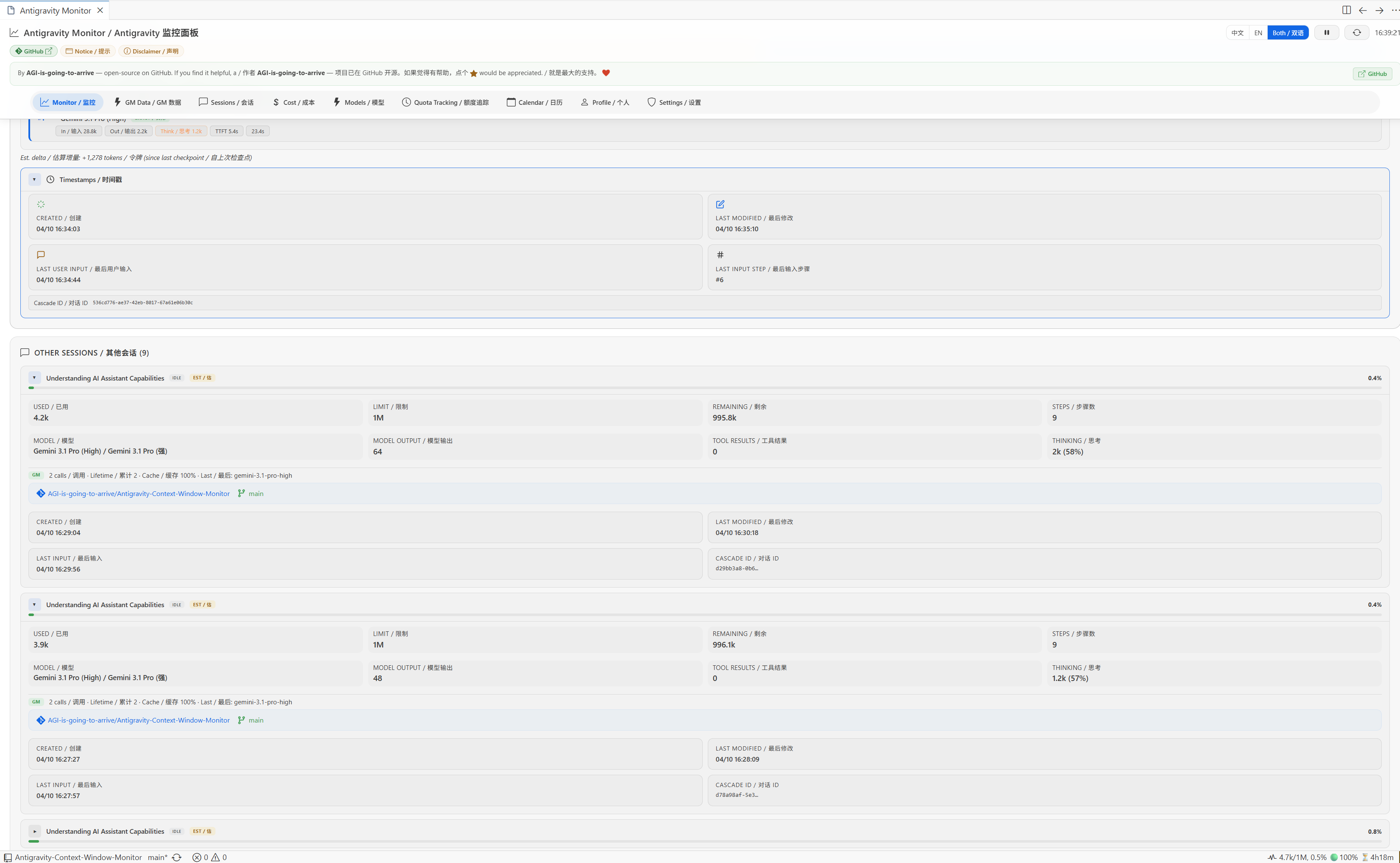Click repo diamond icon in 3.9k session
Screen dimensions: 1400x863
[41, 720]
